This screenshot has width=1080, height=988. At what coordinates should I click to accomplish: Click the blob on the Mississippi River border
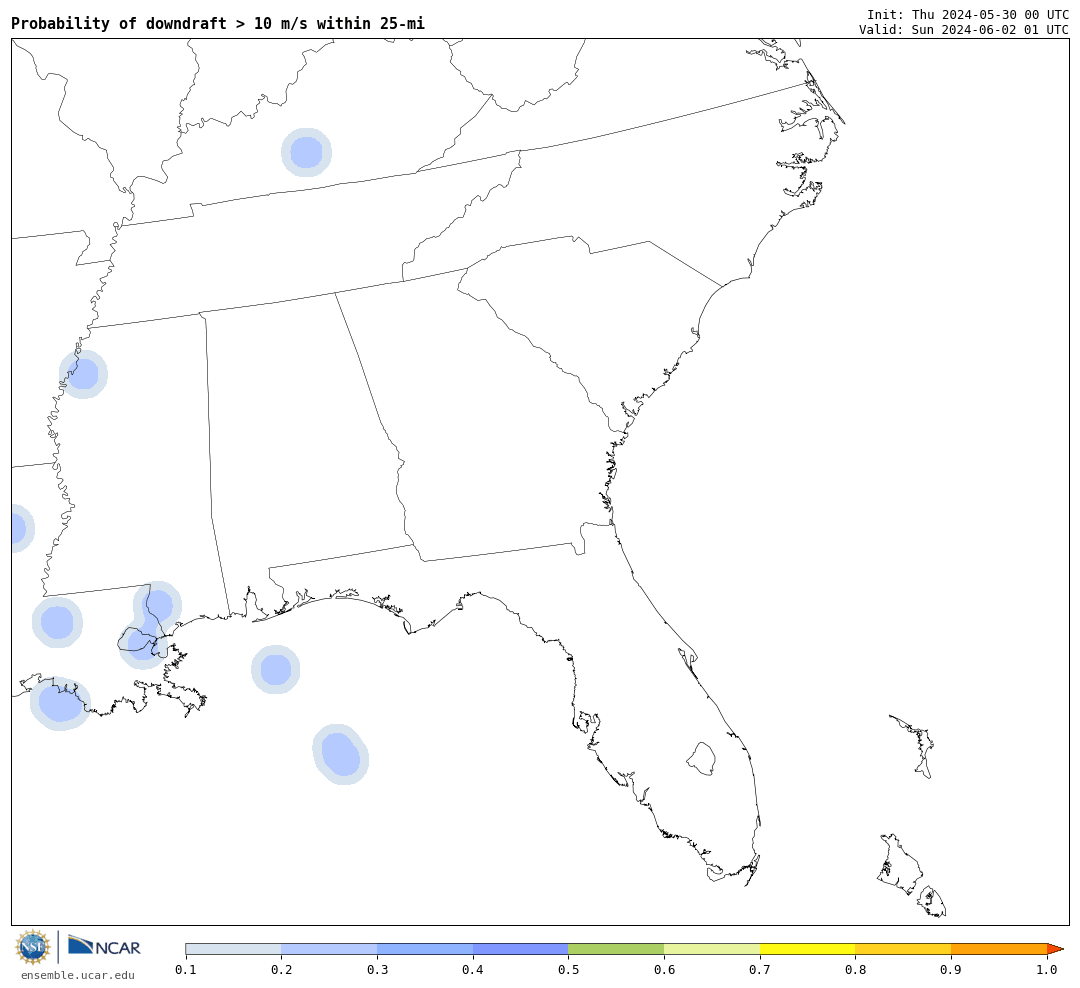pyautogui.click(x=83, y=374)
